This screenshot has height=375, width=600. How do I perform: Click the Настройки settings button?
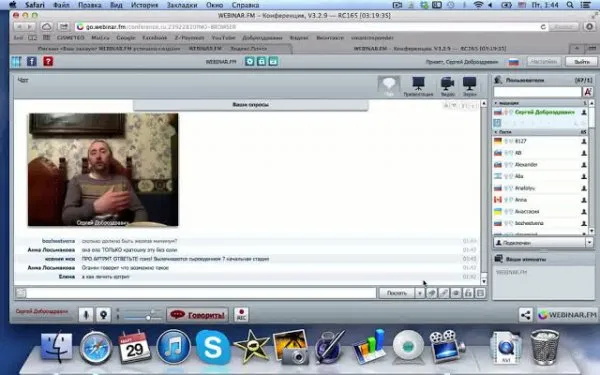544,62
